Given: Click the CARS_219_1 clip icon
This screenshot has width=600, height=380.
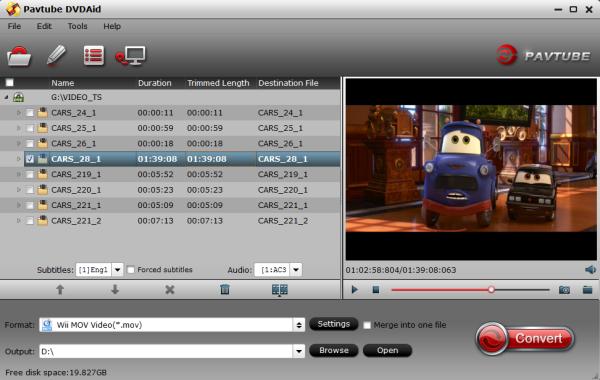Looking at the screenshot, I should [42, 174].
